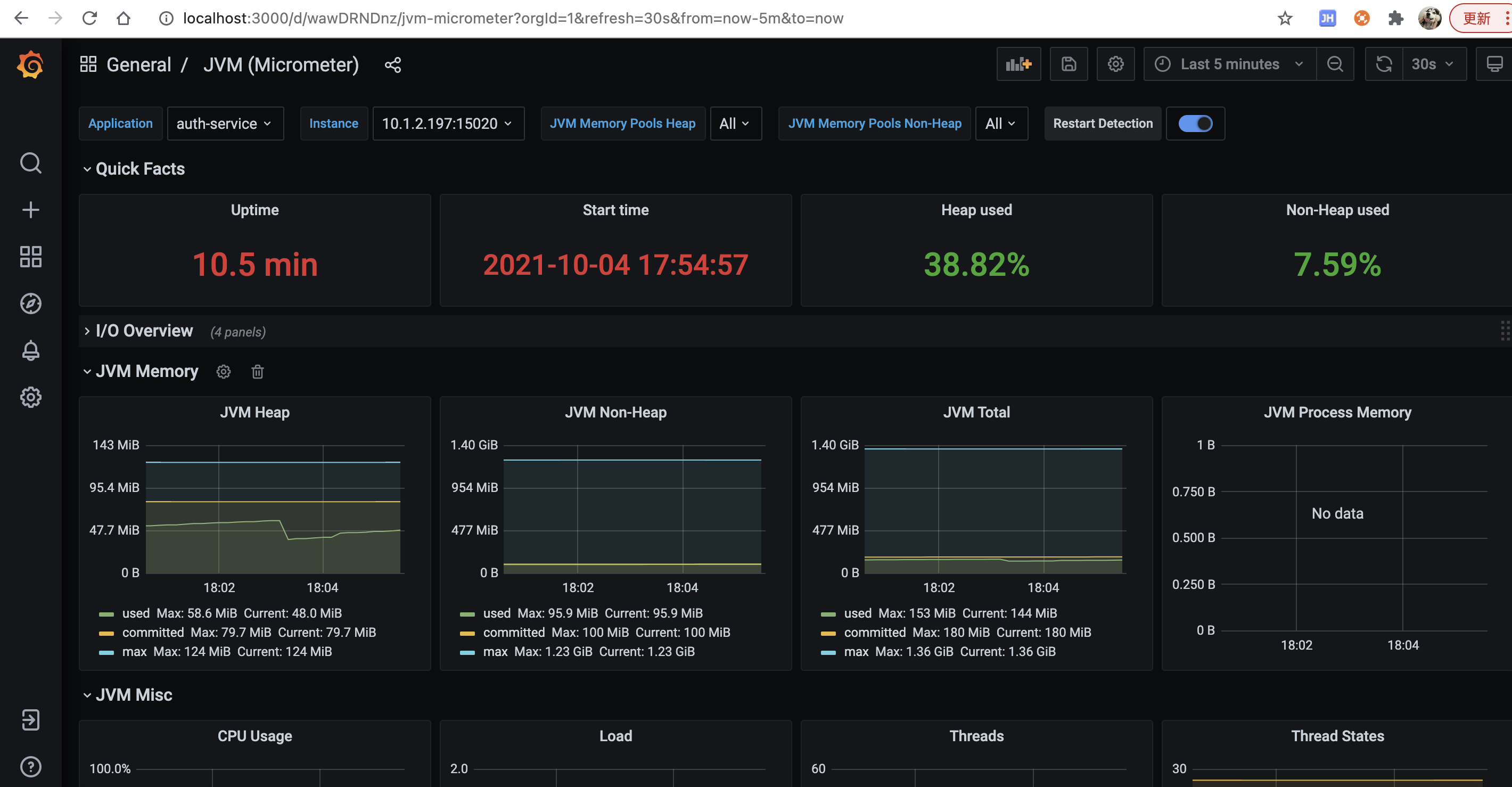Click the JVM (Micrometer) dashboard title
1512x787 pixels.
click(281, 64)
